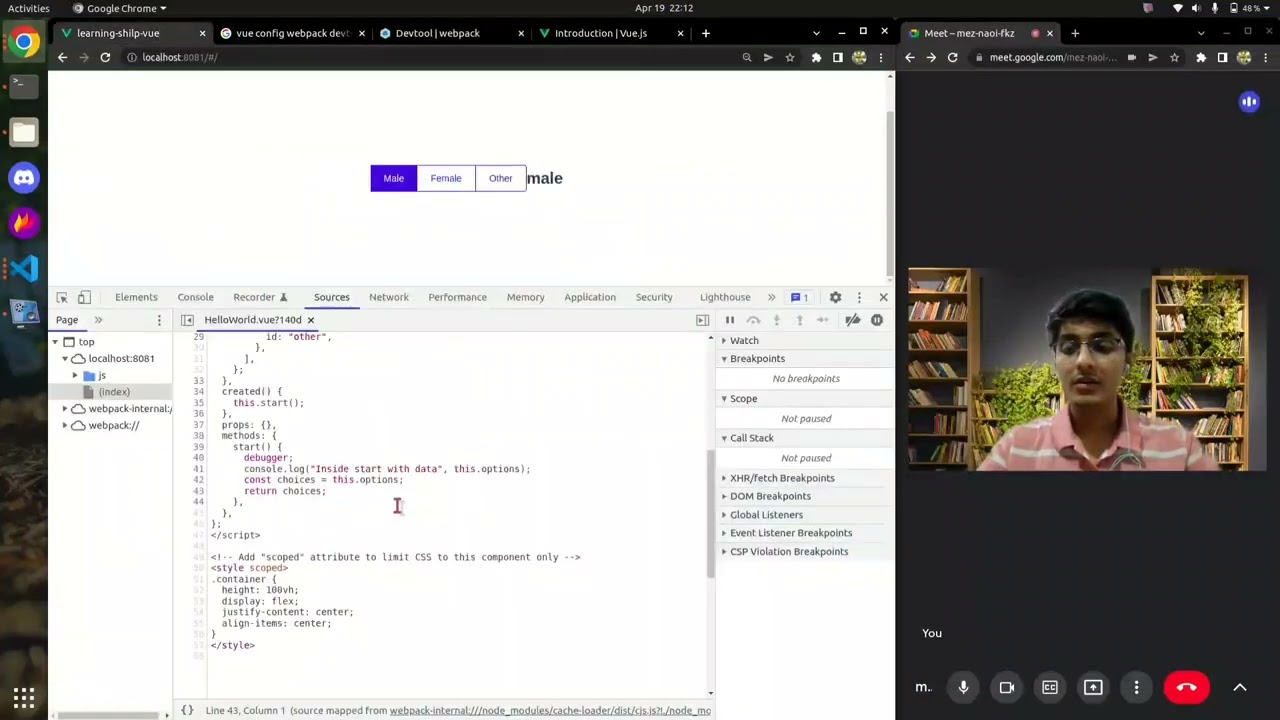Switch to the Console tab
This screenshot has height=720, width=1280.
[196, 297]
